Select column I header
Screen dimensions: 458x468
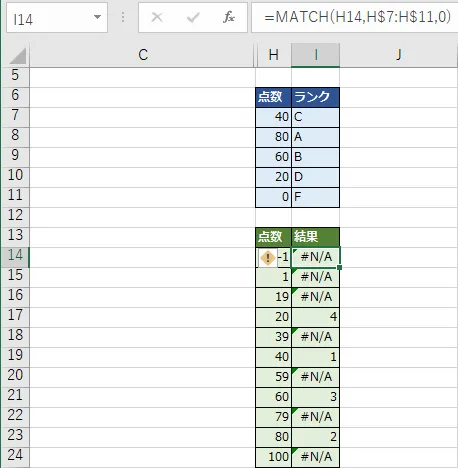coord(316,55)
